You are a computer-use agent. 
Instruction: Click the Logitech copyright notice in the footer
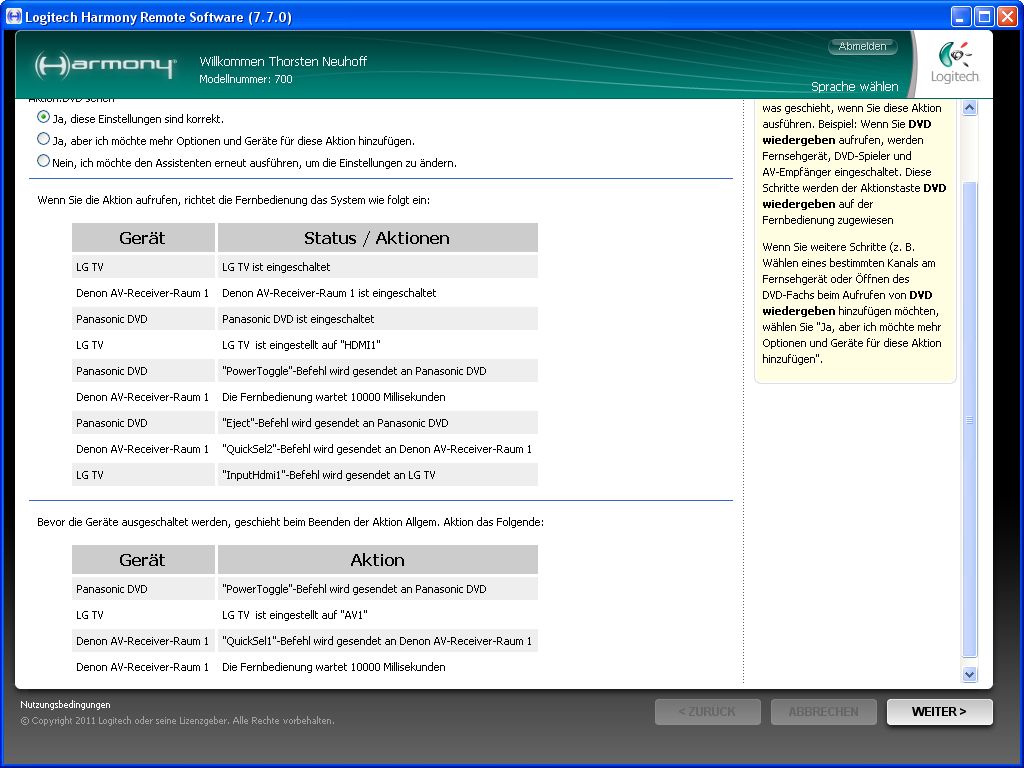tap(178, 720)
